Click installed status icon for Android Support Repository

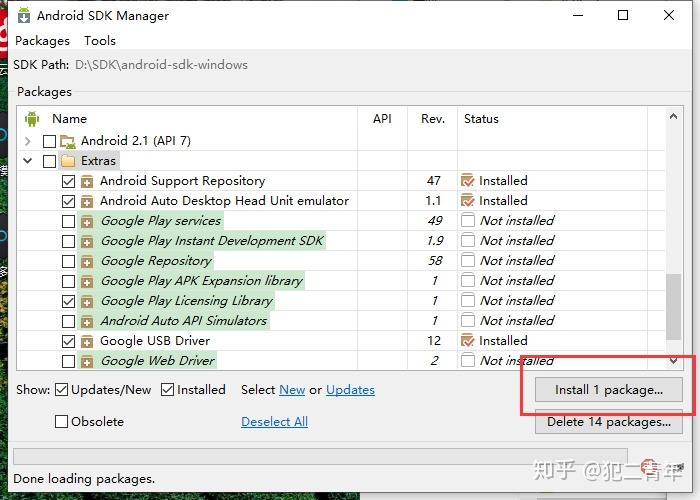467,181
